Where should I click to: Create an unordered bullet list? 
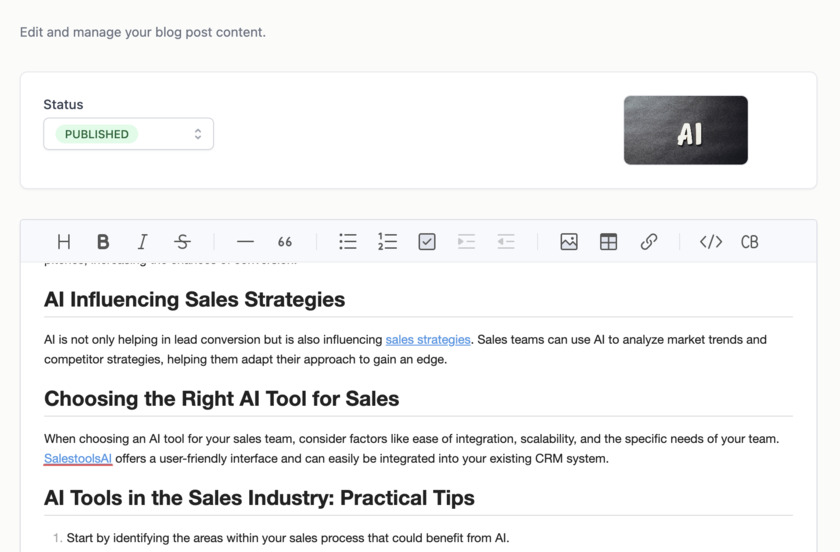pos(348,242)
